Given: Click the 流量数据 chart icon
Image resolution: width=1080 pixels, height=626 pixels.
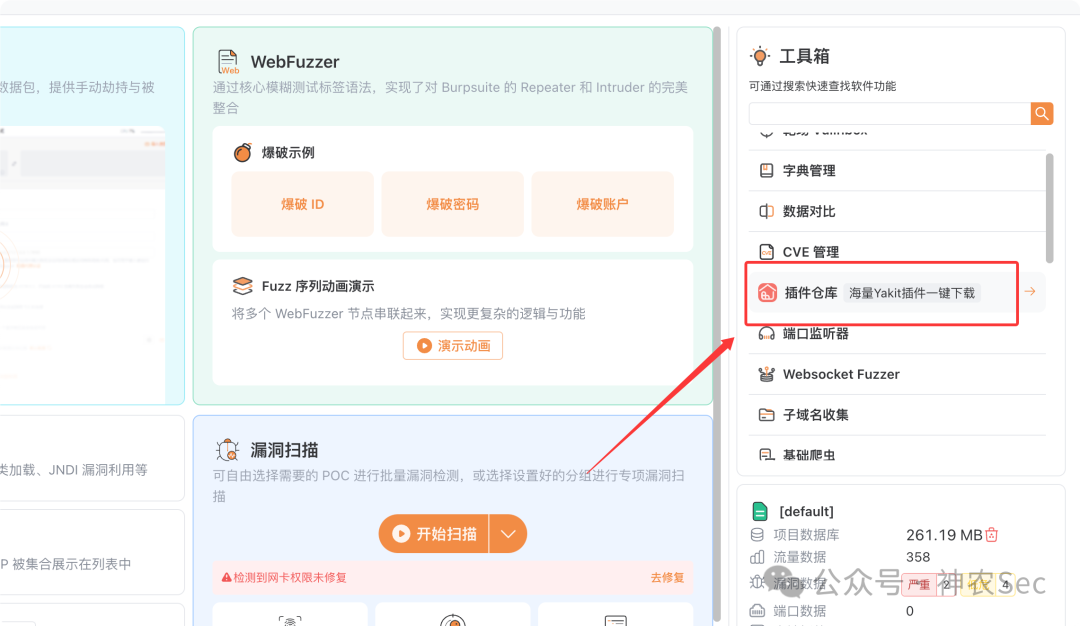Looking at the screenshot, I should (x=757, y=556).
